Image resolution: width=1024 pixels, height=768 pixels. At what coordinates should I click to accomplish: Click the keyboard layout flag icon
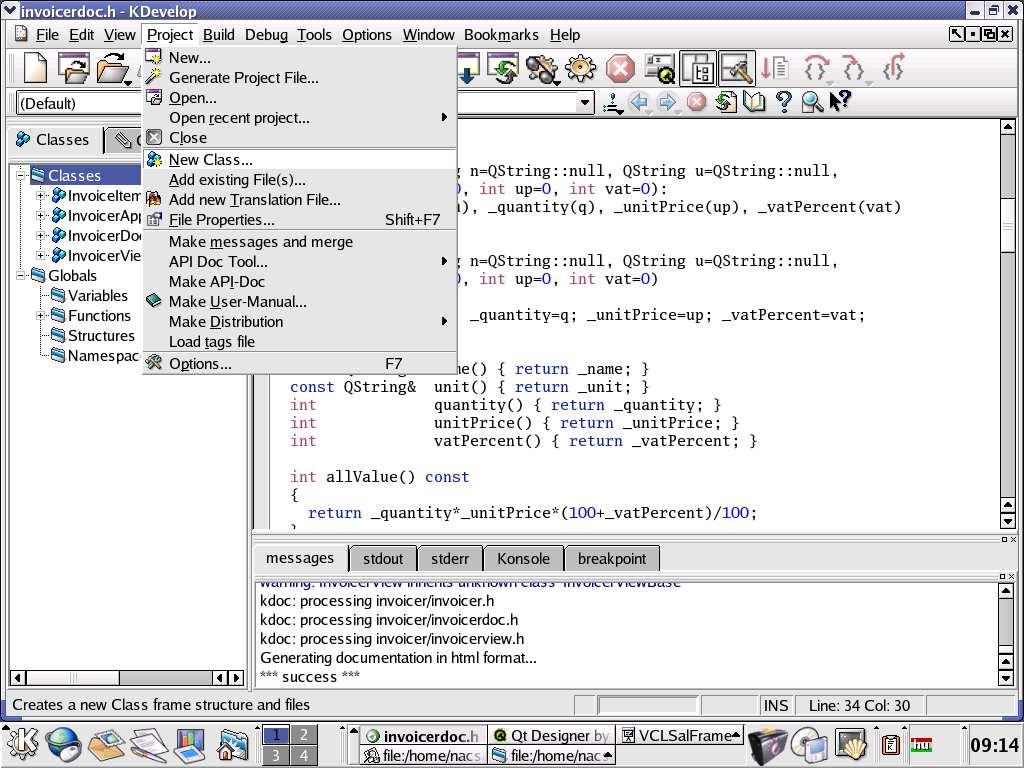pos(921,744)
